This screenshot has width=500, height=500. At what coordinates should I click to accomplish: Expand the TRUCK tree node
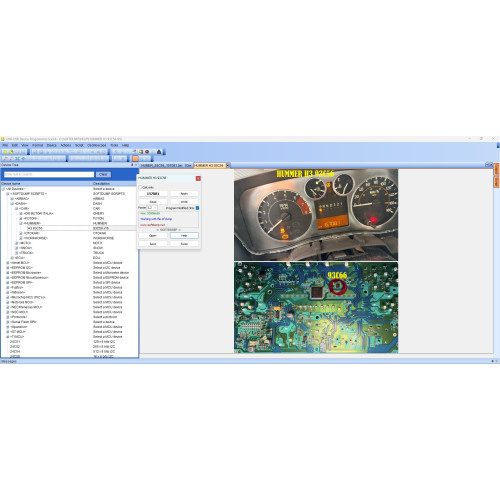[x=16, y=253]
